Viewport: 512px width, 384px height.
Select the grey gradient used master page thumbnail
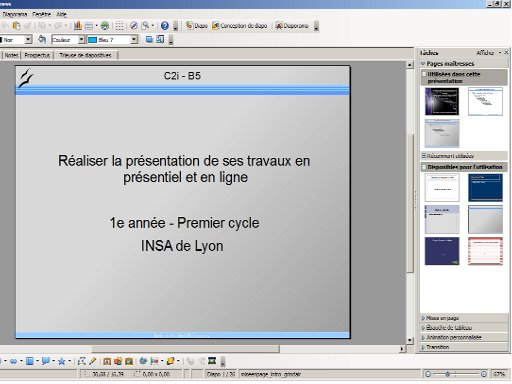(442, 133)
